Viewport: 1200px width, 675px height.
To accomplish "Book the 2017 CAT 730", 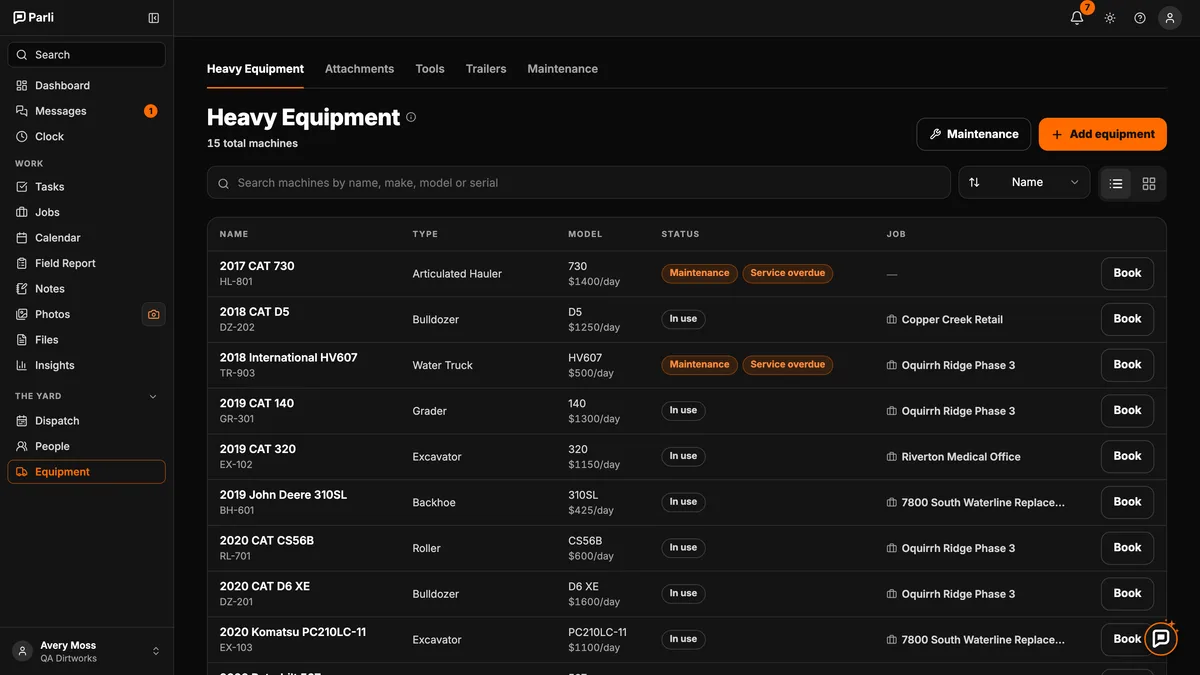I will tap(1127, 273).
